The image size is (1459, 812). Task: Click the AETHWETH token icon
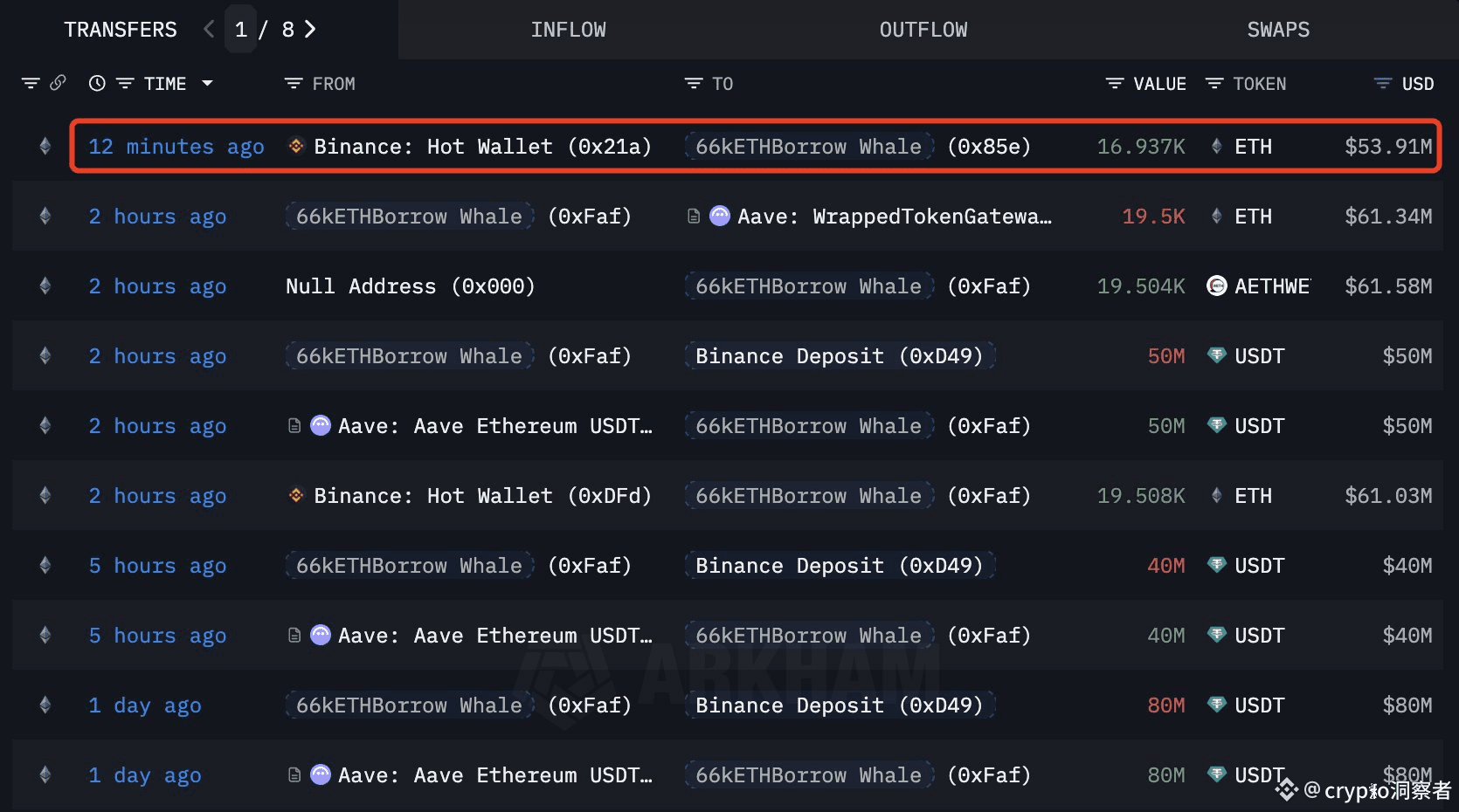click(1216, 286)
